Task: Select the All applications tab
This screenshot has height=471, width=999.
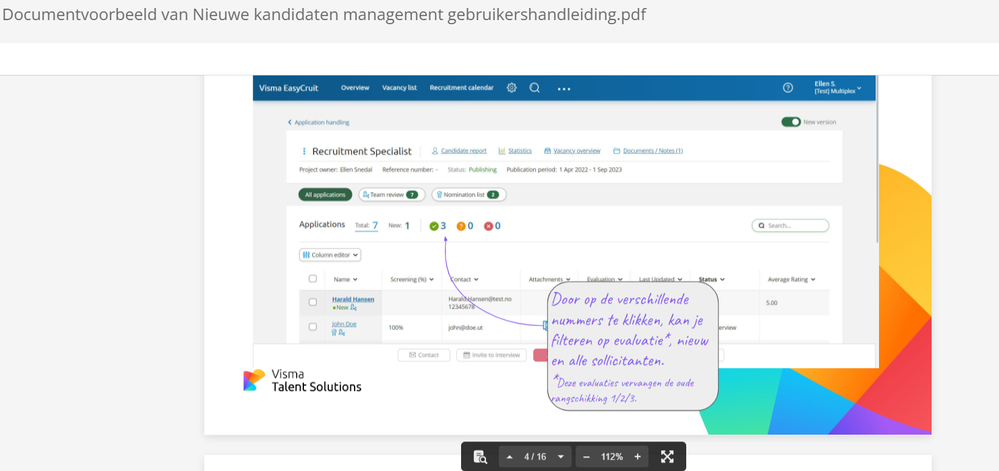Action: pos(325,194)
